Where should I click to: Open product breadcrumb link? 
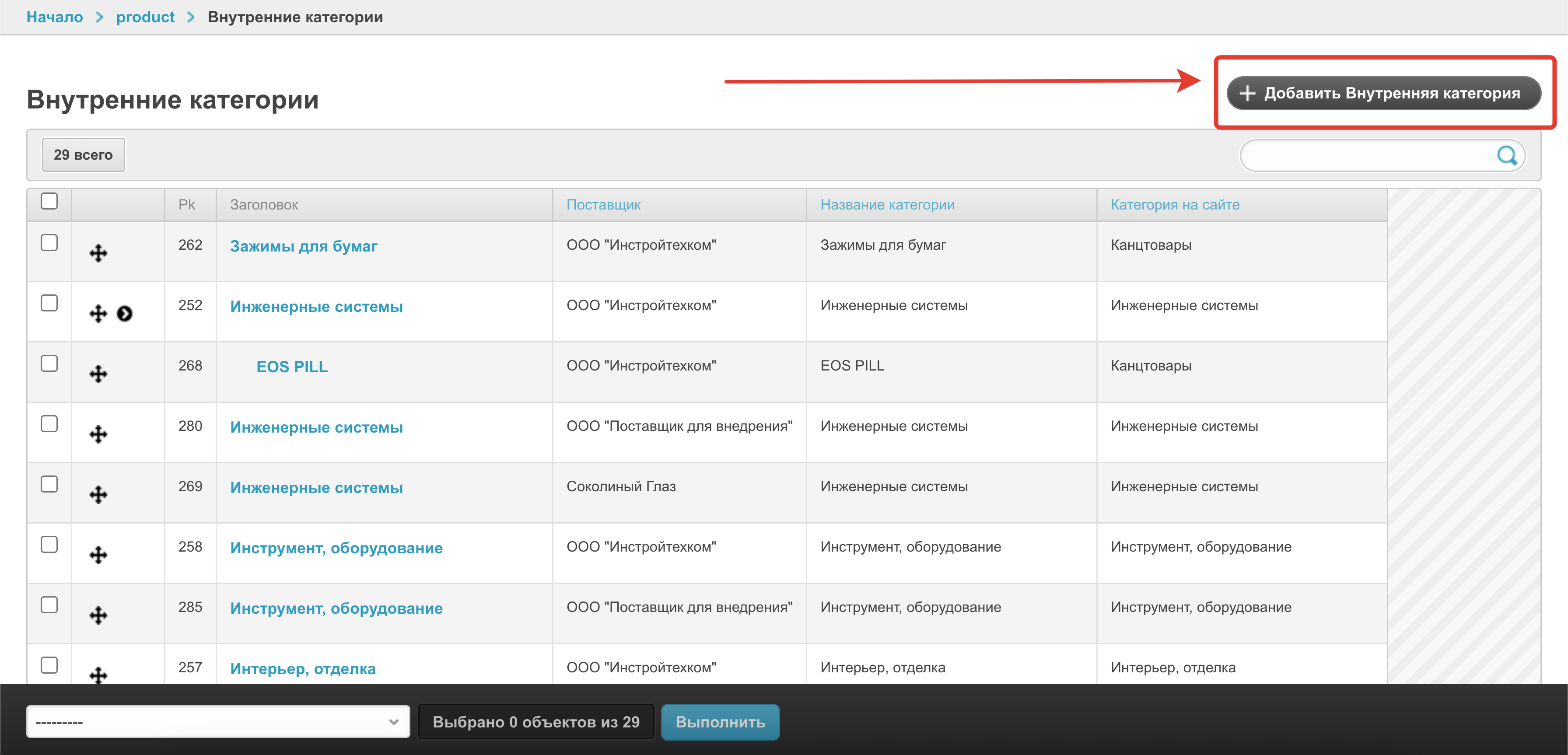(145, 17)
